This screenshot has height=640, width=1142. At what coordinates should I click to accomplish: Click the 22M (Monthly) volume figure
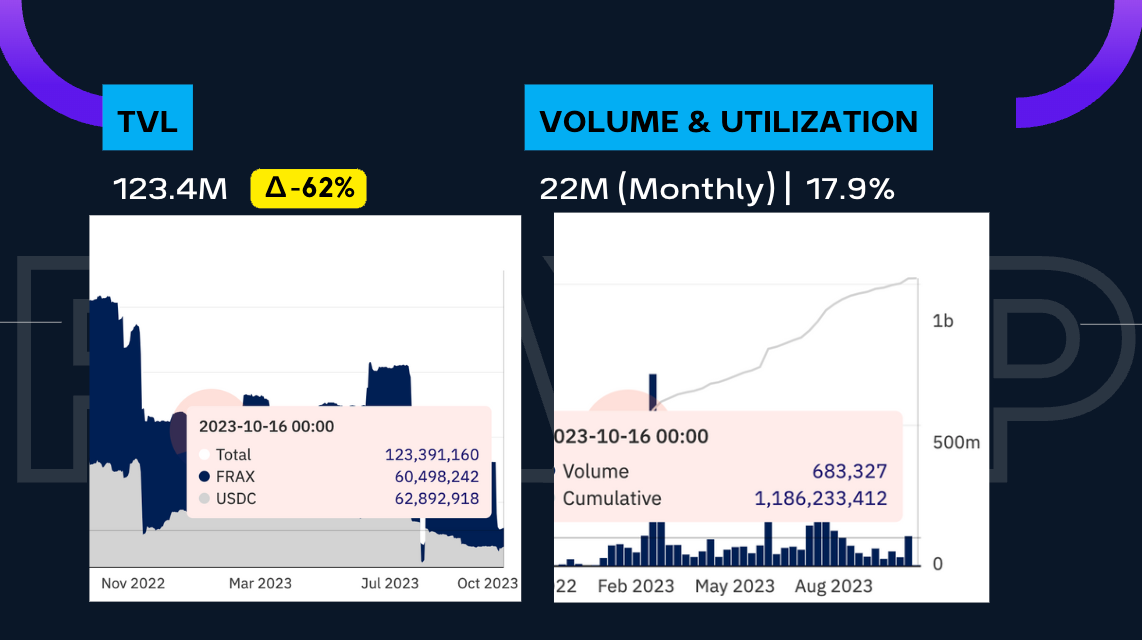coord(657,188)
